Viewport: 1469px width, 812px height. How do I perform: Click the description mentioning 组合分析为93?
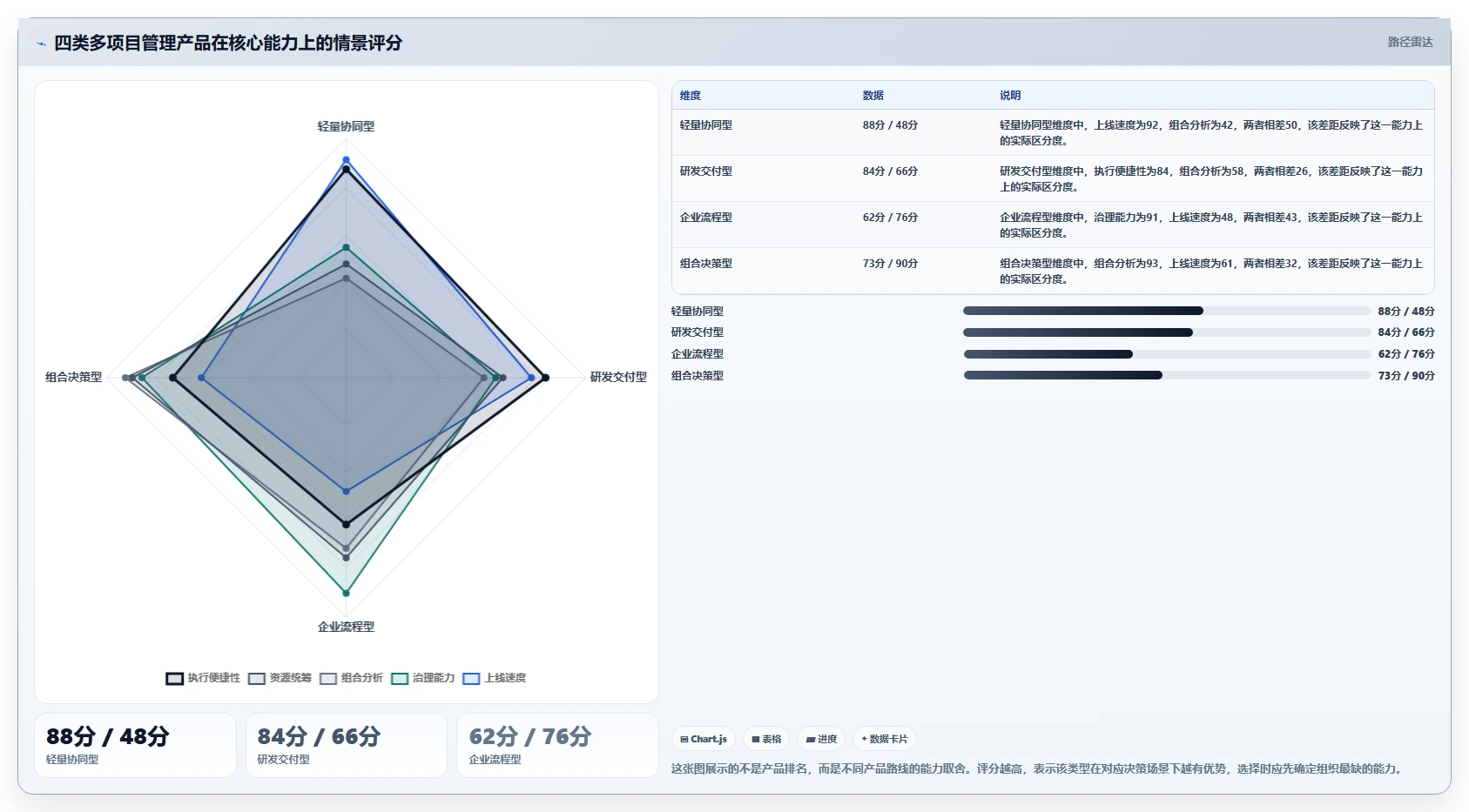1211,271
